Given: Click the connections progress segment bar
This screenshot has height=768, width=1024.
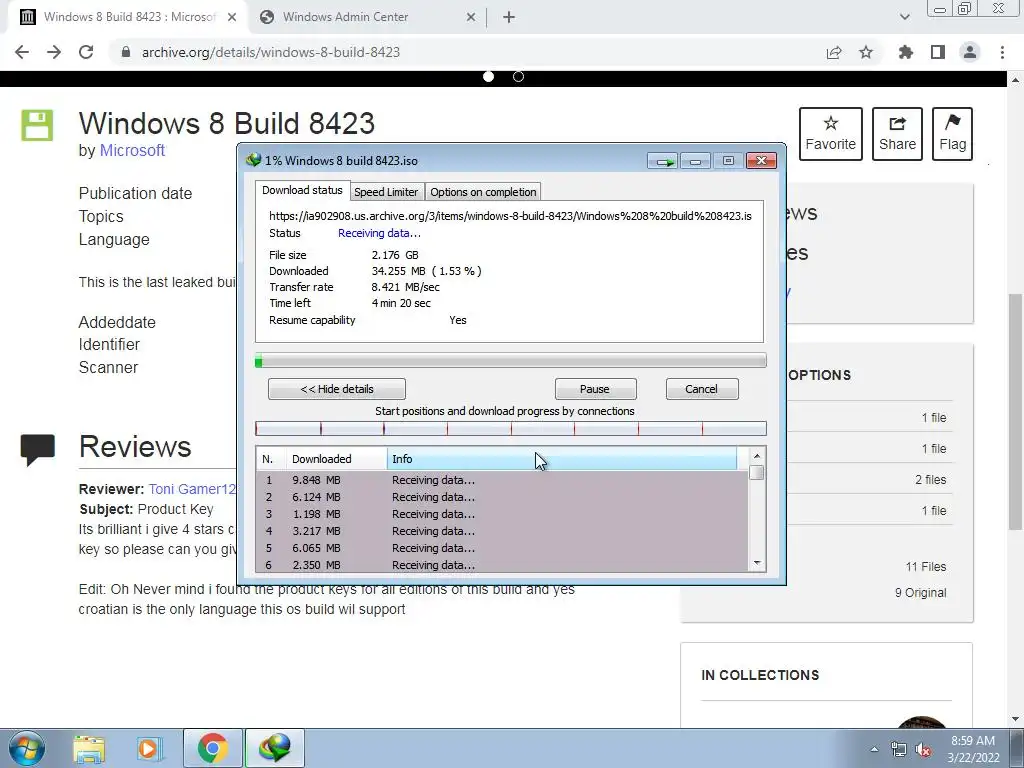Looking at the screenshot, I should (511, 428).
